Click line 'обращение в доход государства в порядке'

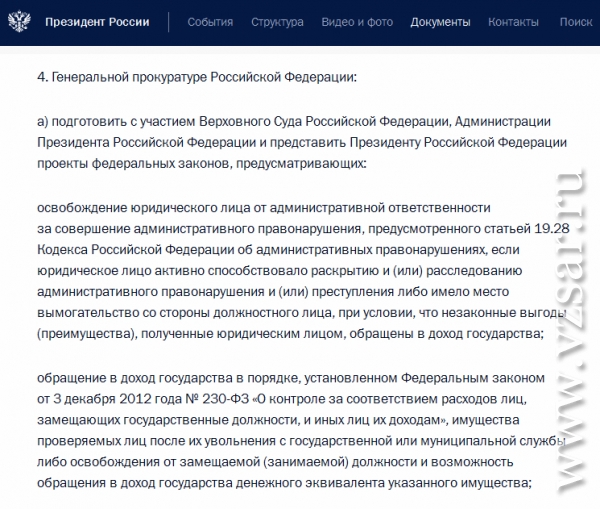coord(291,378)
